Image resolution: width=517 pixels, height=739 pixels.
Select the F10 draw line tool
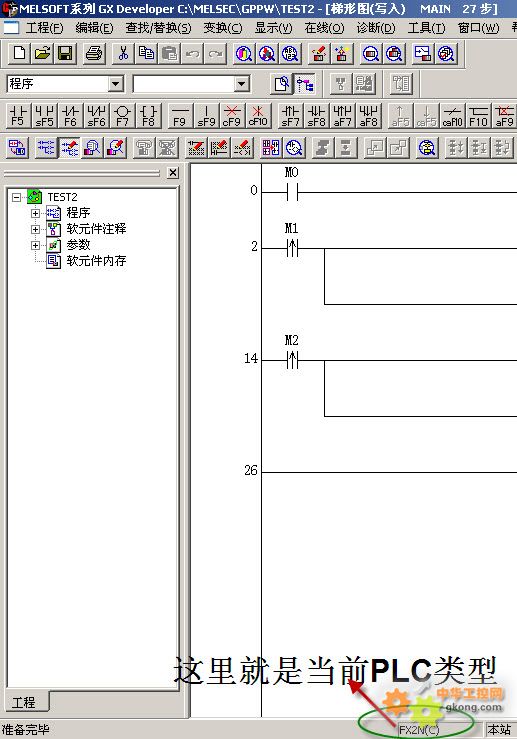coord(478,116)
